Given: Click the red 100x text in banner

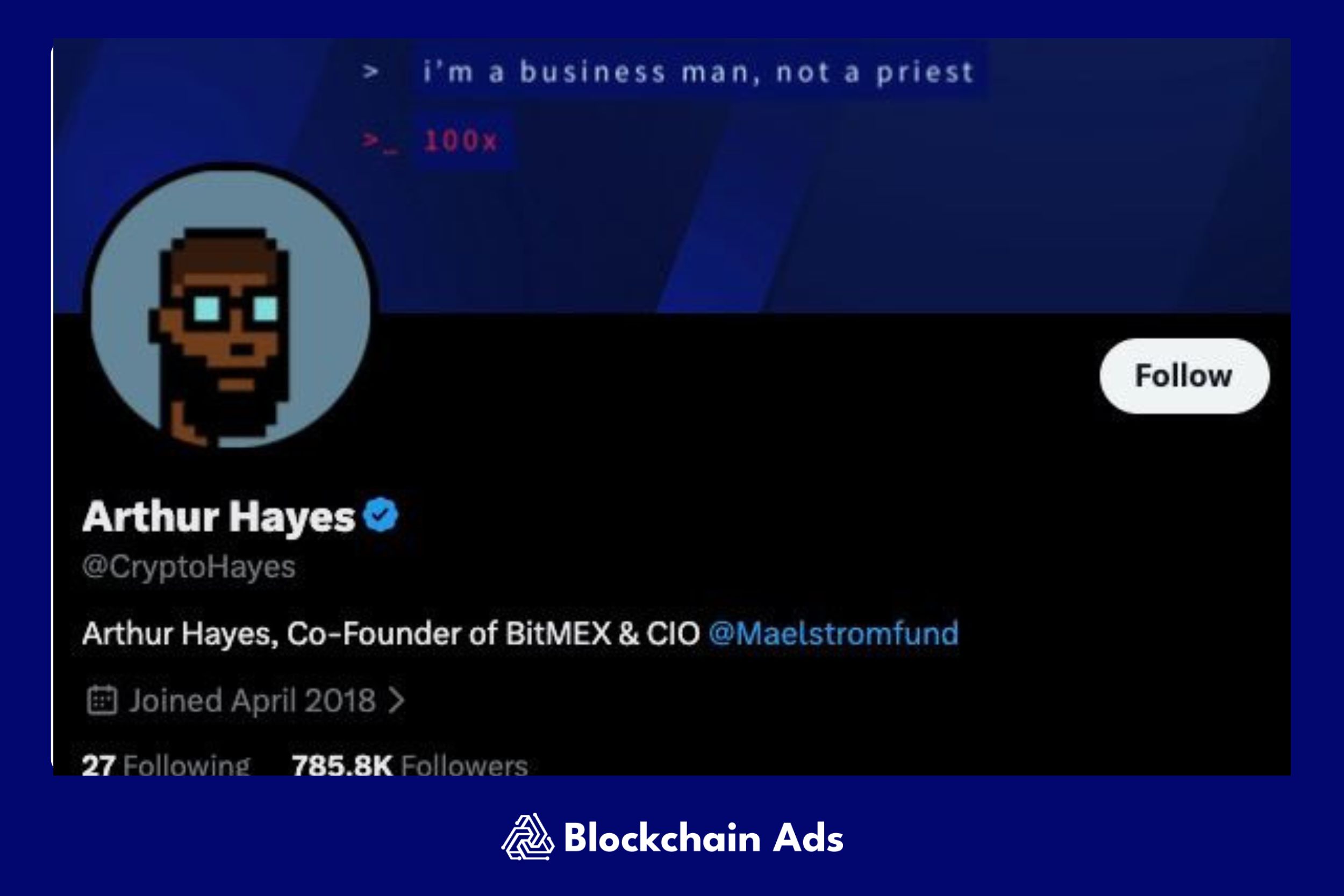Looking at the screenshot, I should coord(461,141).
